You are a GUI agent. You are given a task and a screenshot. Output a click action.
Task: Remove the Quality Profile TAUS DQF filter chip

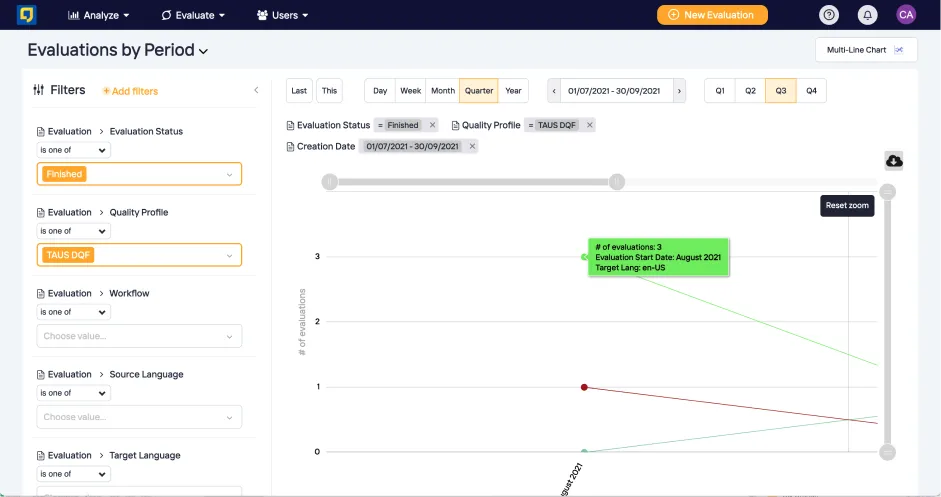pyautogui.click(x=589, y=125)
